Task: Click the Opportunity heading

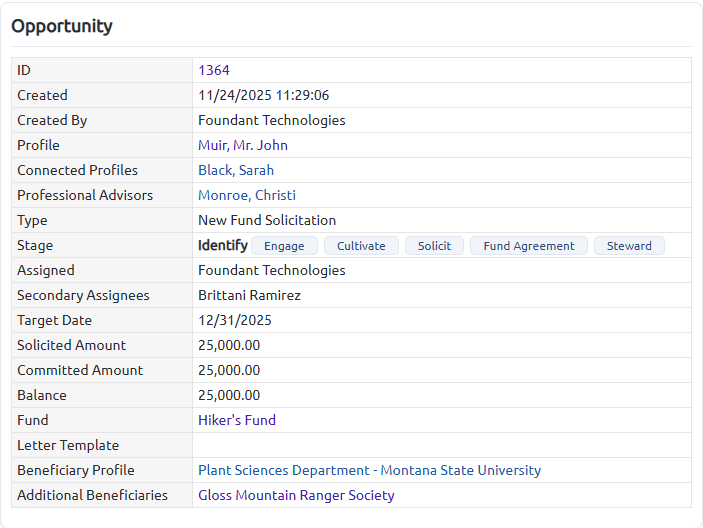Action: tap(61, 26)
